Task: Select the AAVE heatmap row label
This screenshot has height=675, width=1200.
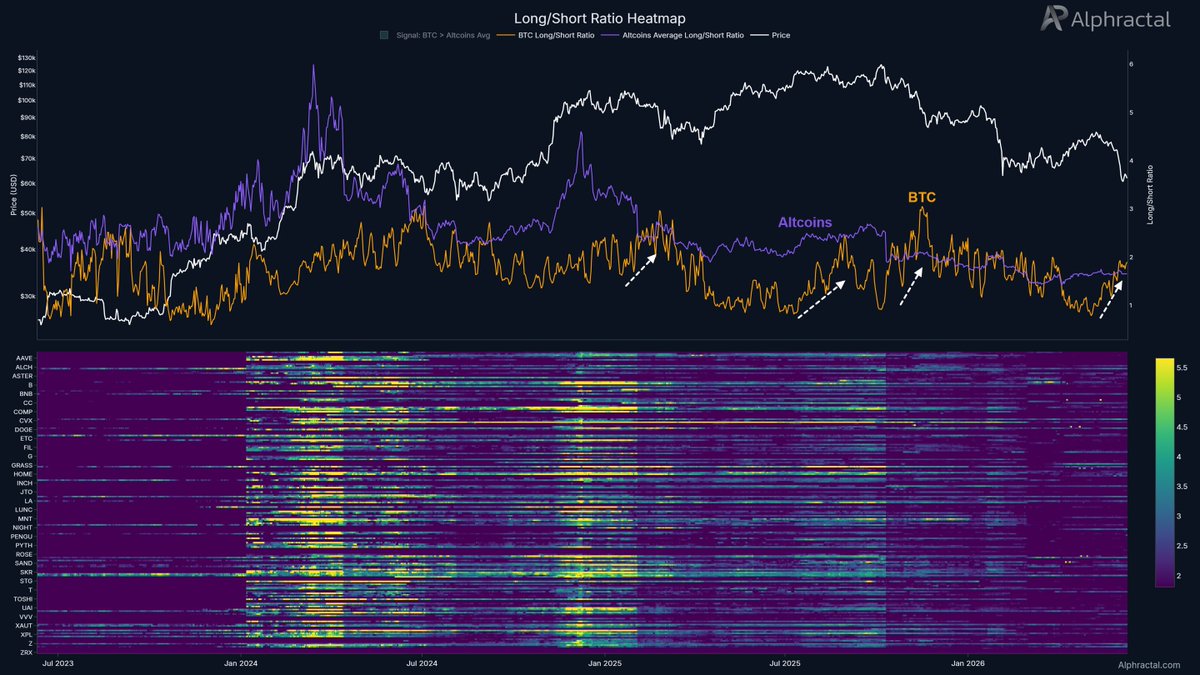Action: [25, 358]
